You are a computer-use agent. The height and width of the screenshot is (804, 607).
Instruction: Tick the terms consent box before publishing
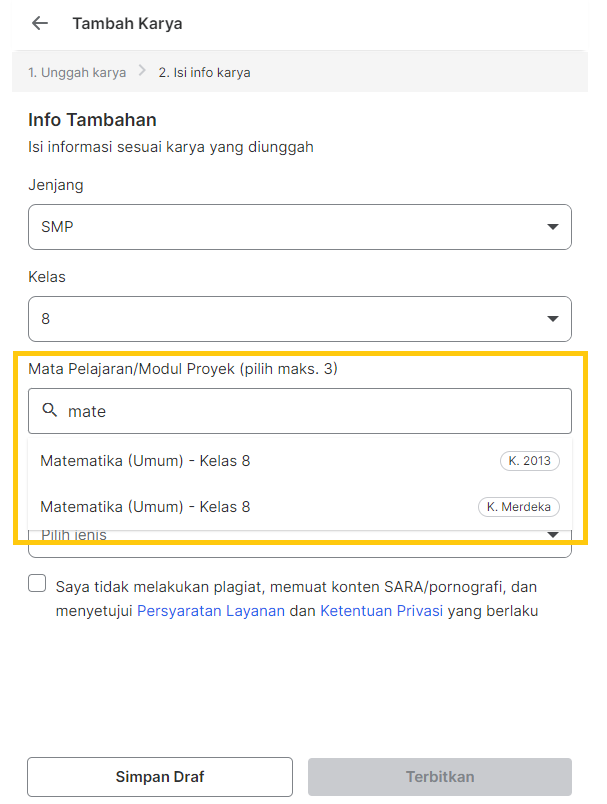click(x=36, y=582)
